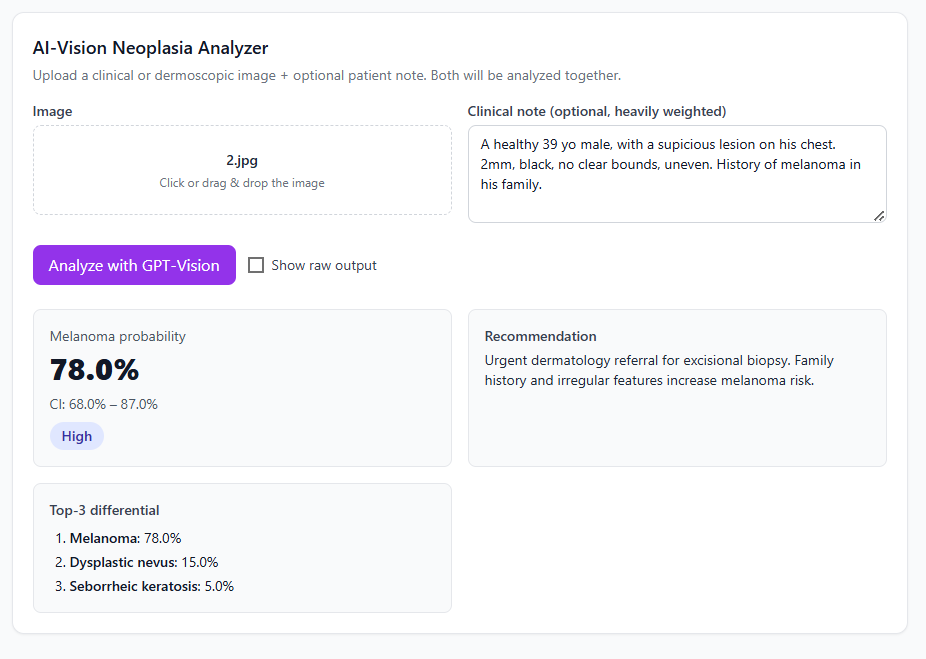Click the "78.0%" melanoma probability value

point(94,370)
